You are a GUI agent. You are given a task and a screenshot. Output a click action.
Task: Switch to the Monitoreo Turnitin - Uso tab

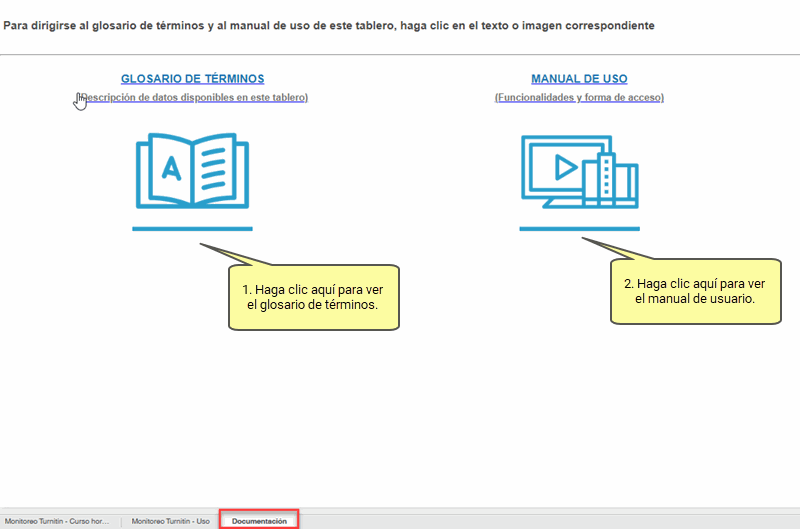click(170, 520)
